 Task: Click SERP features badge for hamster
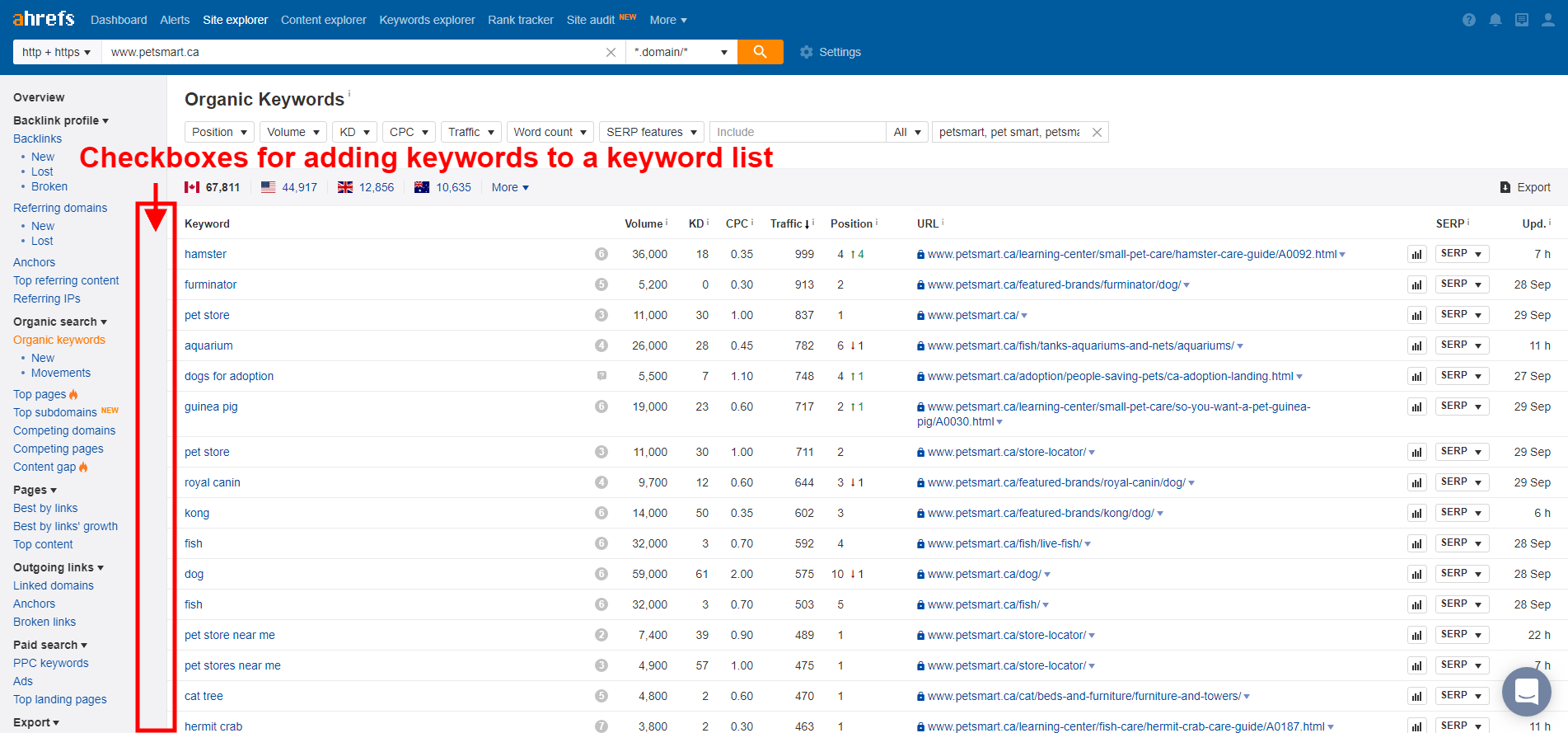point(601,254)
